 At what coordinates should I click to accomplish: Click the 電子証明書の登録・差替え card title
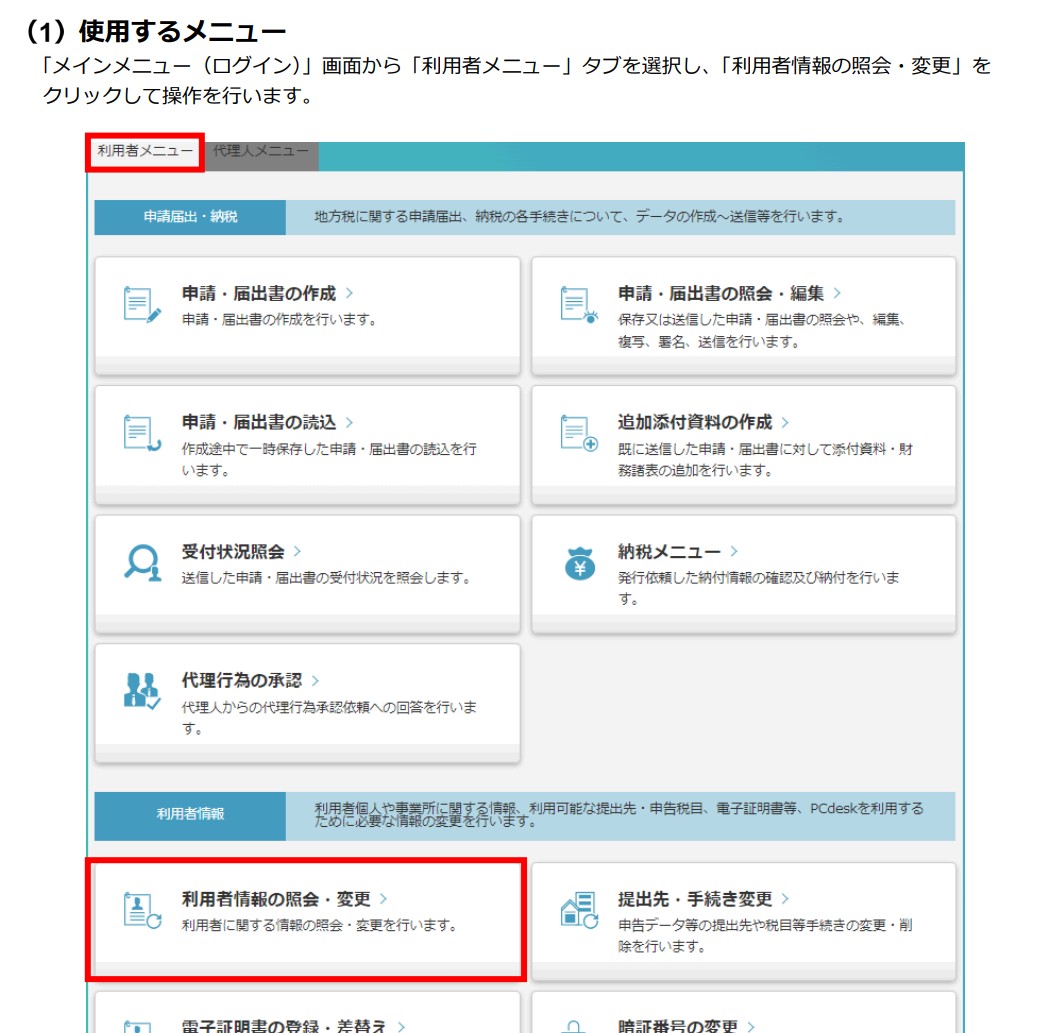[x=286, y=1025]
